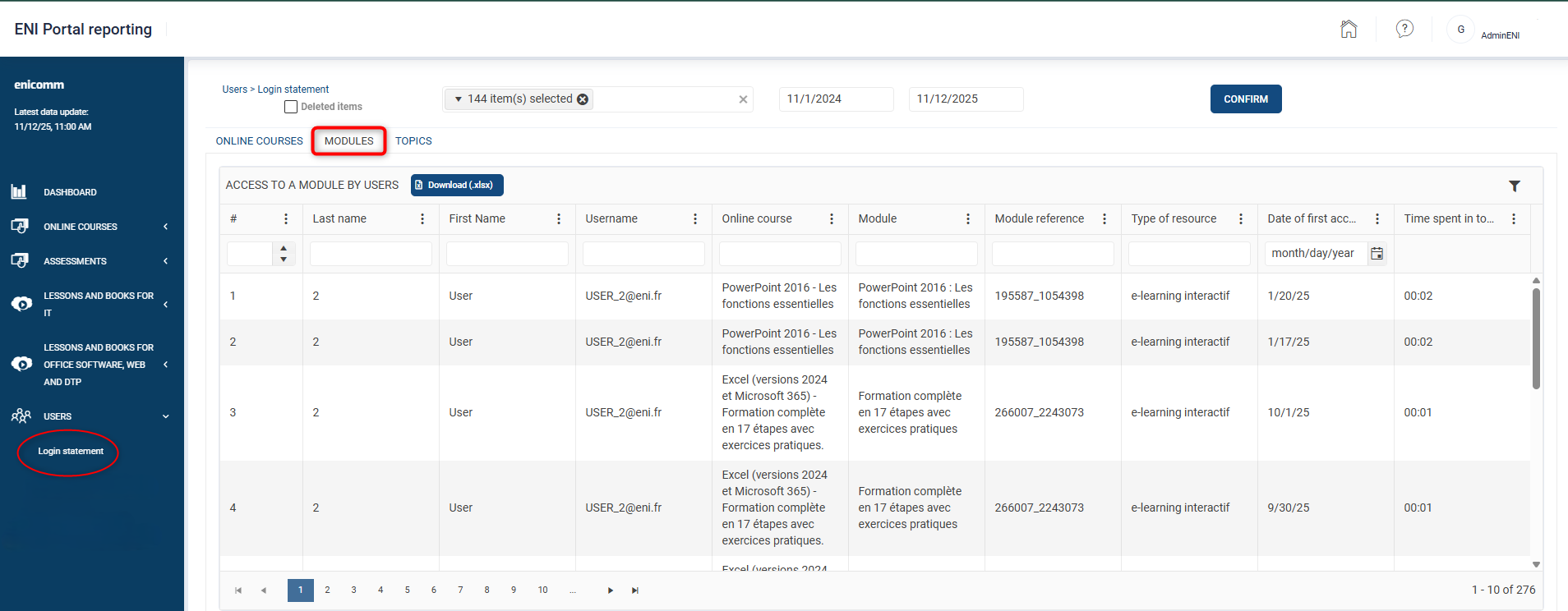Click the Type of resource filter field
This screenshot has width=1568, height=611.
pyautogui.click(x=1189, y=254)
